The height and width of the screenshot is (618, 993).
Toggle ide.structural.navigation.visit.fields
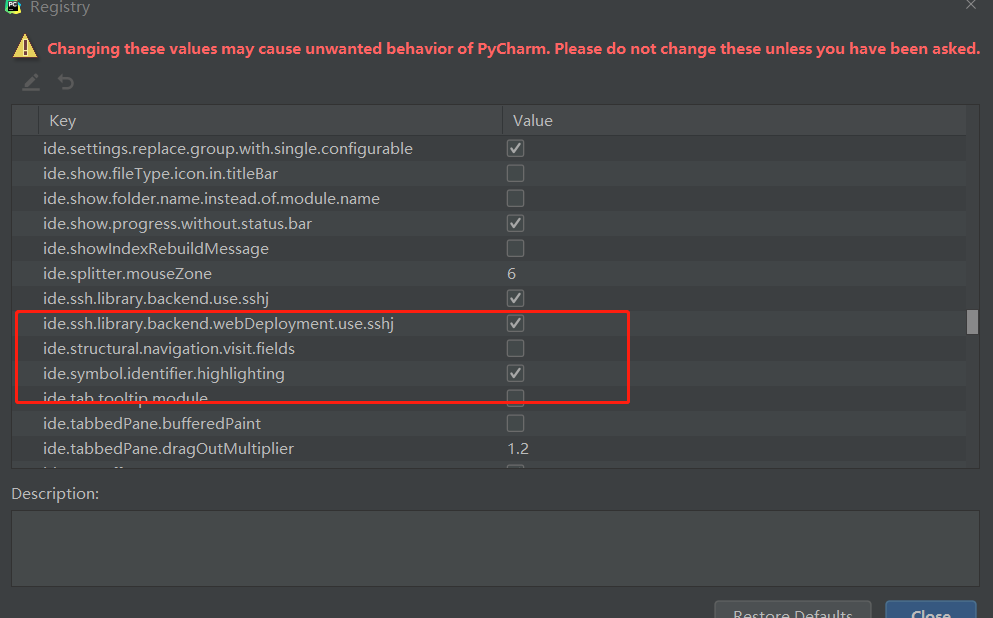(x=515, y=347)
